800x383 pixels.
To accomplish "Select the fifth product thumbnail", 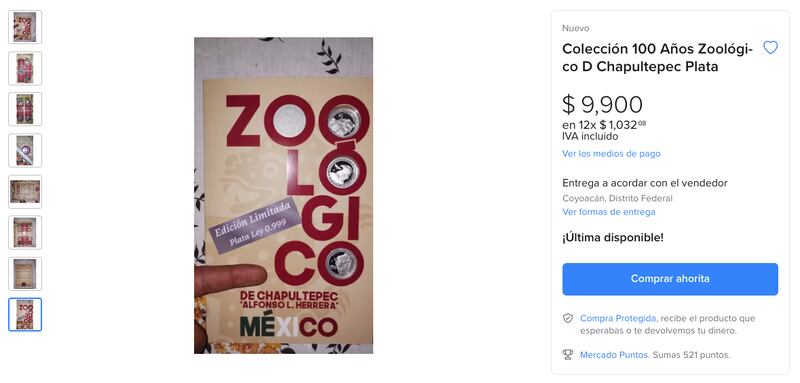I will tap(25, 191).
